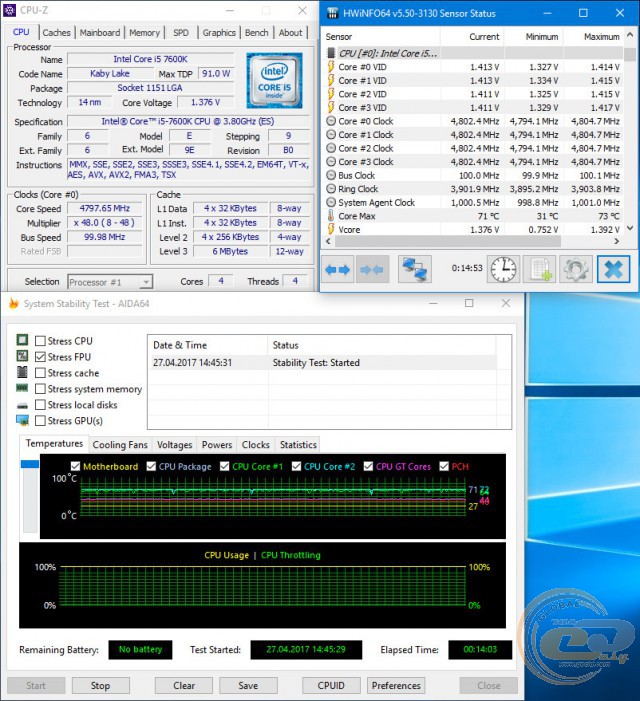Click blue slider thumb beside temperature graph
Viewport: 640px width, 701px height.
click(x=30, y=465)
